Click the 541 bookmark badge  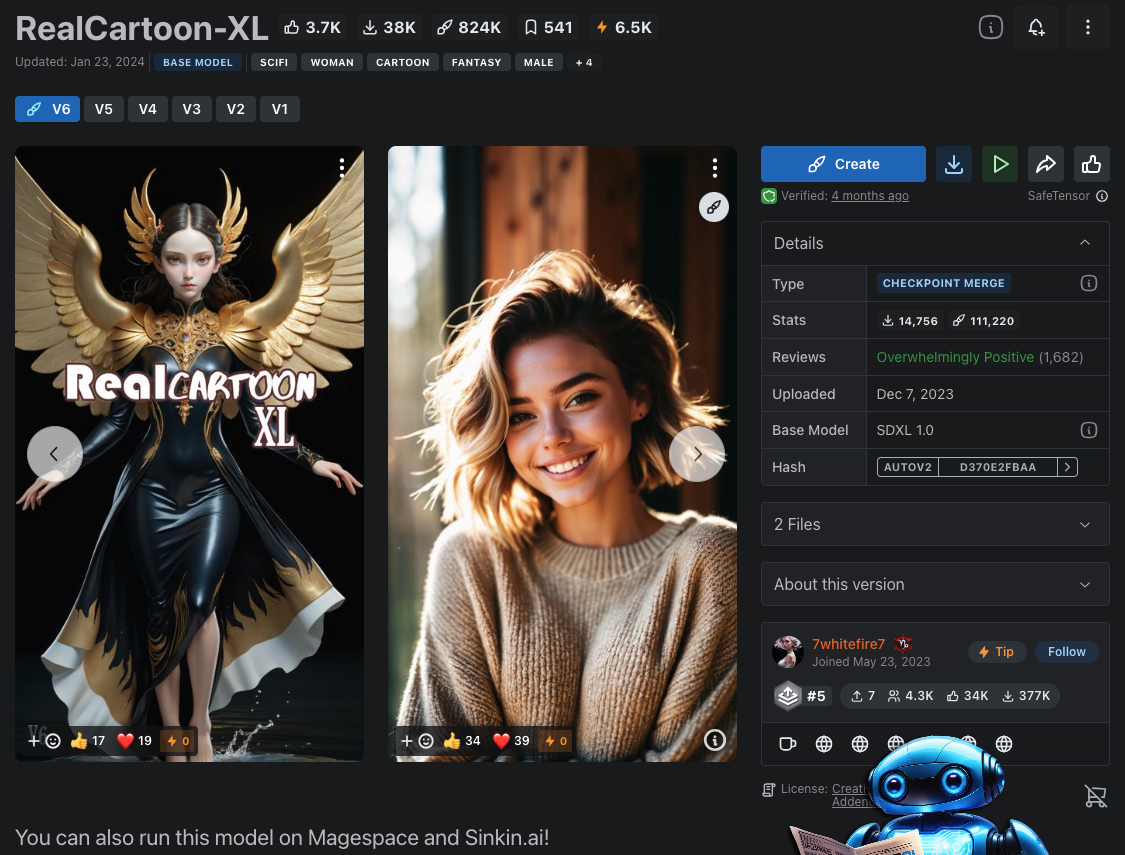pos(548,27)
